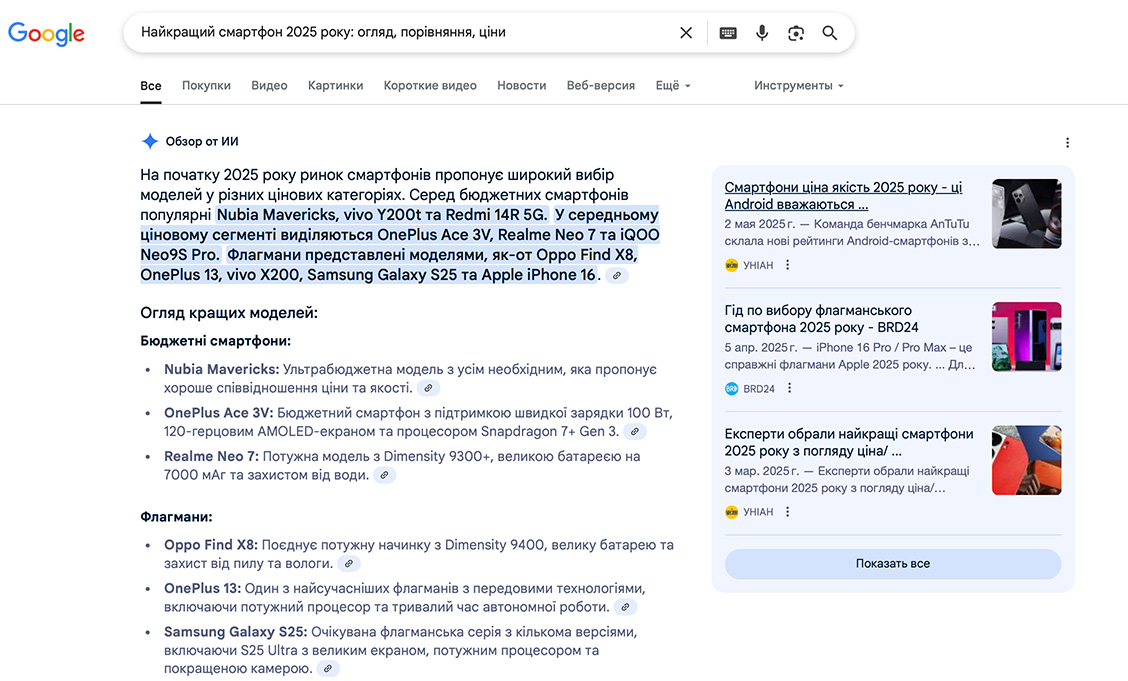Viewport: 1128px width, 681px height.
Task: Open 'Гід по вибору флагманського смартфона' link
Action: (822, 319)
